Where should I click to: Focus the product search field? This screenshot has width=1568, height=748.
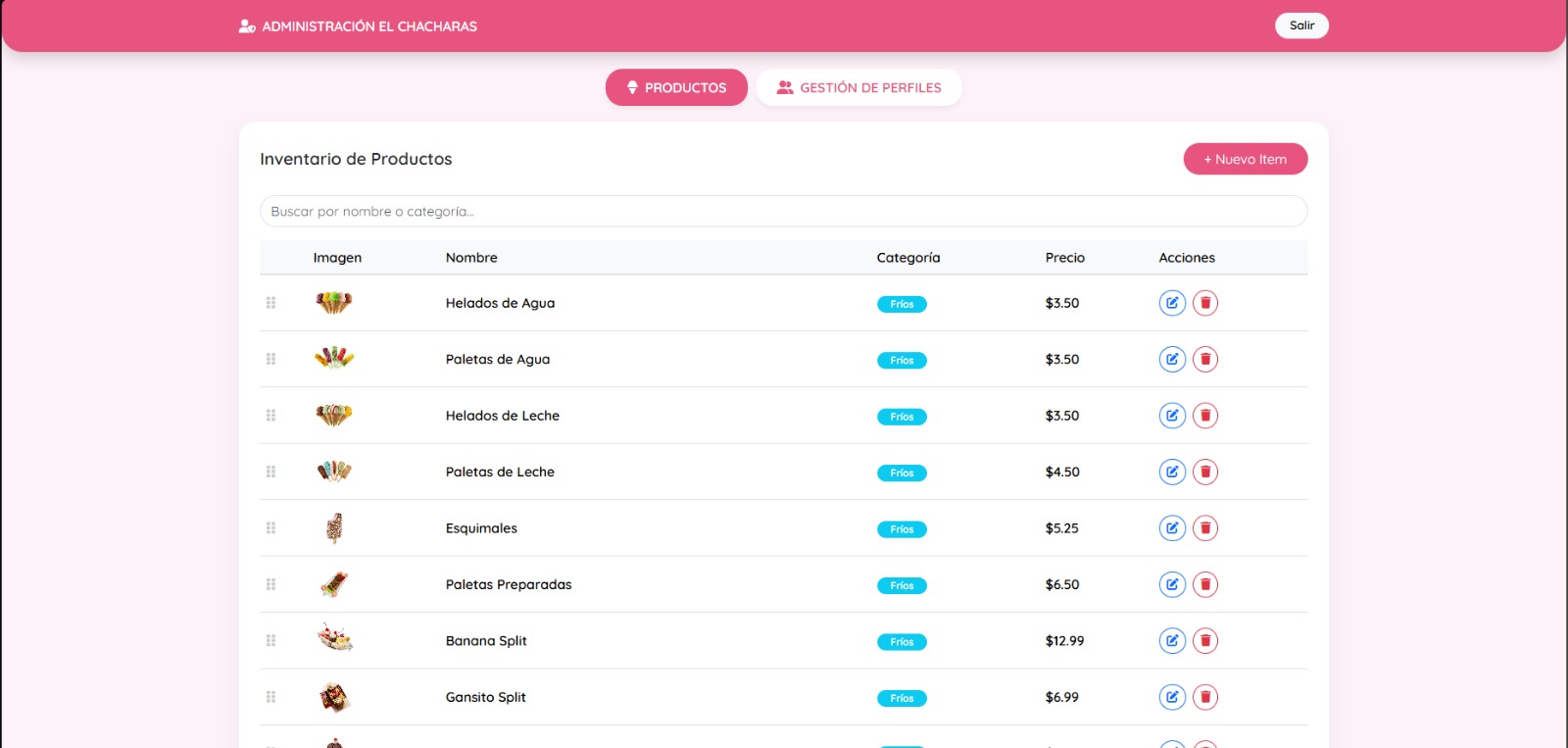coord(783,211)
